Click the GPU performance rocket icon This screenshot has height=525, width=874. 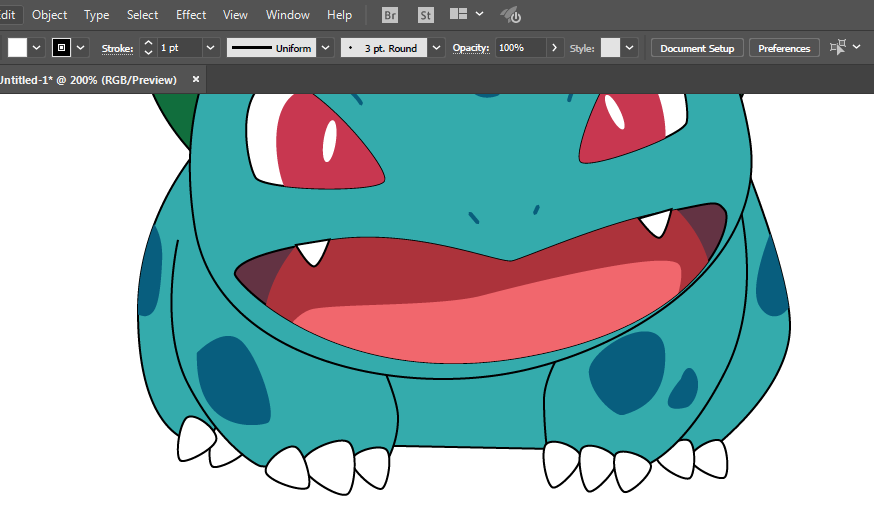coord(511,15)
